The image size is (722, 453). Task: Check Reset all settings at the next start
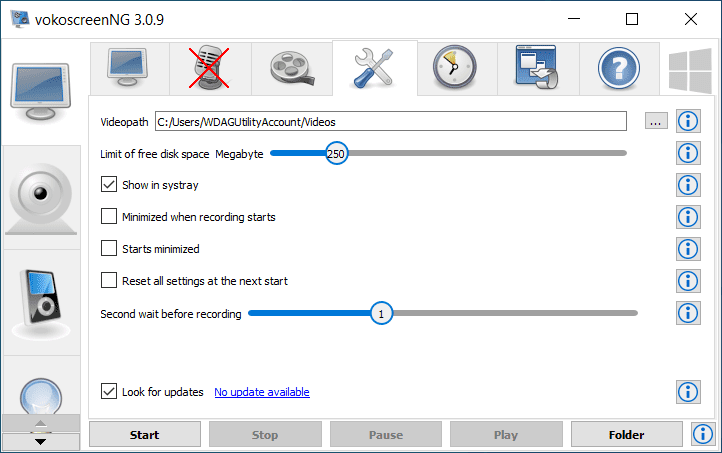[109, 280]
